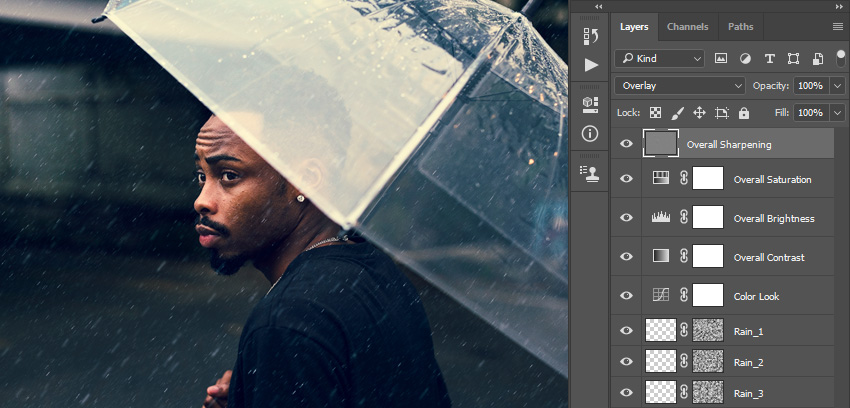
Task: Collapse panels with double-arrow at top right
Action: (839, 7)
